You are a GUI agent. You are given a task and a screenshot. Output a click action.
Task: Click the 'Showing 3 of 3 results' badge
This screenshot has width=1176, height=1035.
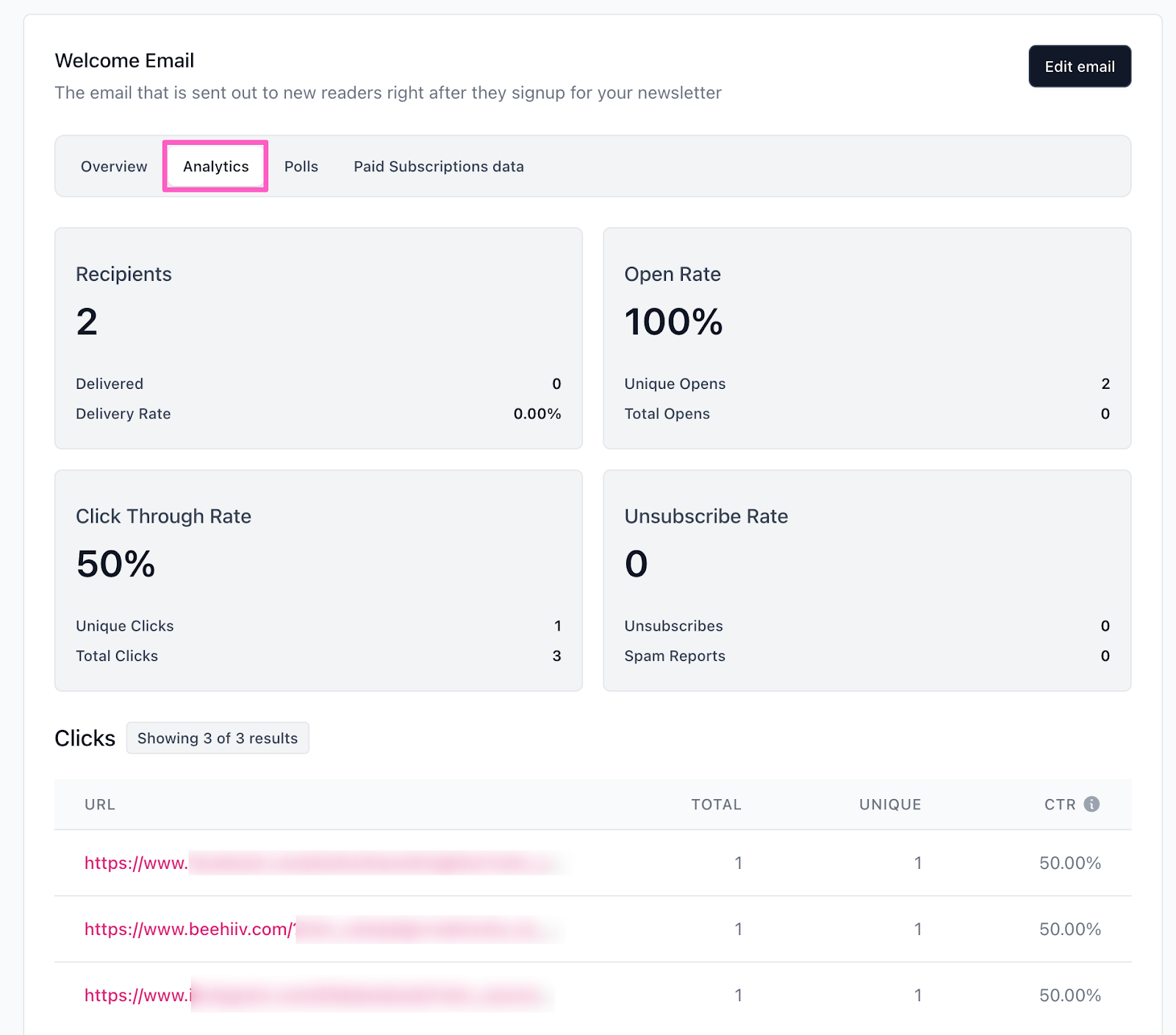click(x=218, y=738)
